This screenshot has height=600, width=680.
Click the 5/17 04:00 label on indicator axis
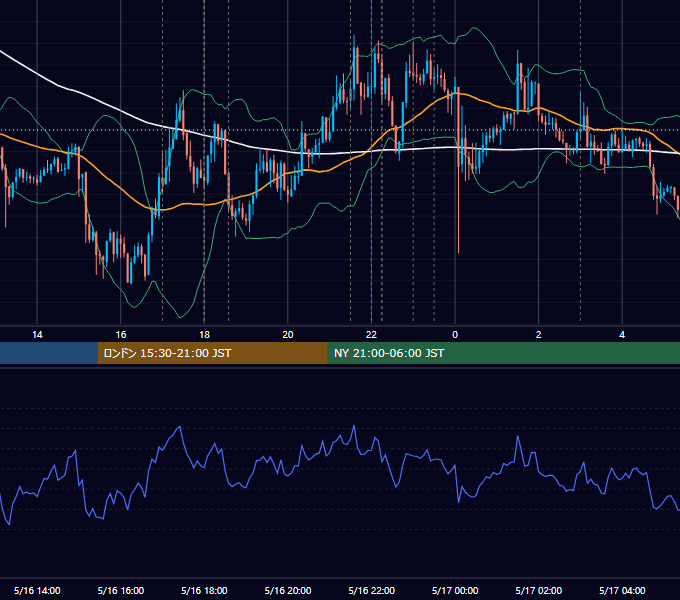(x=622, y=590)
